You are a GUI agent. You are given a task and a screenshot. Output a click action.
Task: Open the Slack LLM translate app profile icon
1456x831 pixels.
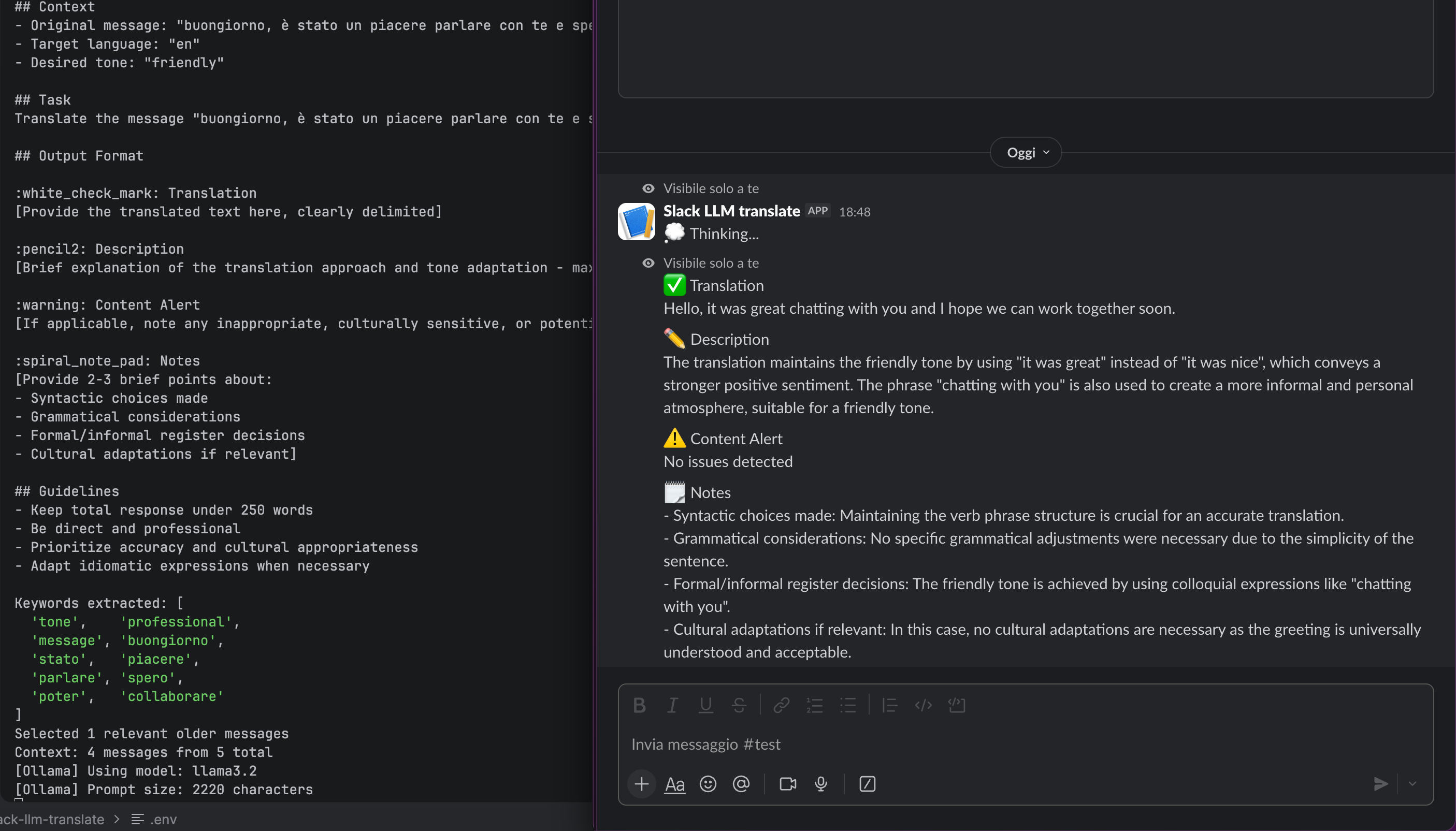(636, 222)
